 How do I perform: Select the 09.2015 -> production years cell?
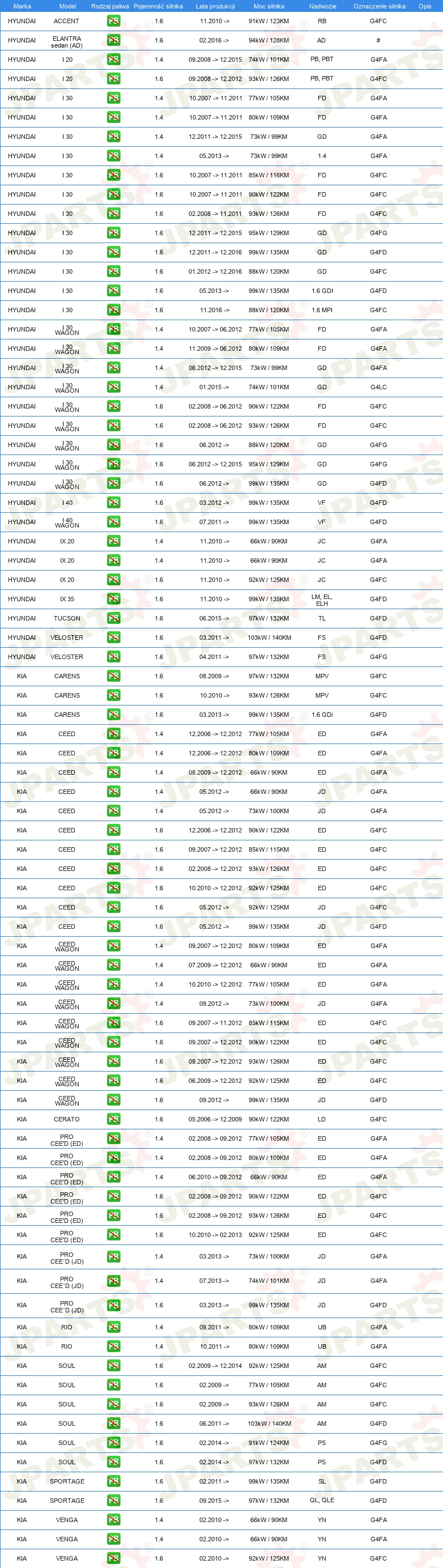click(214, 1501)
